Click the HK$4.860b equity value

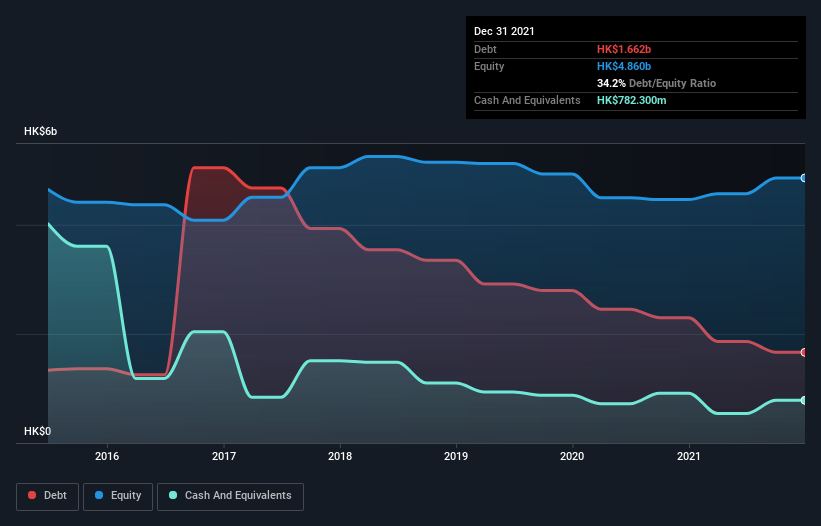point(624,66)
